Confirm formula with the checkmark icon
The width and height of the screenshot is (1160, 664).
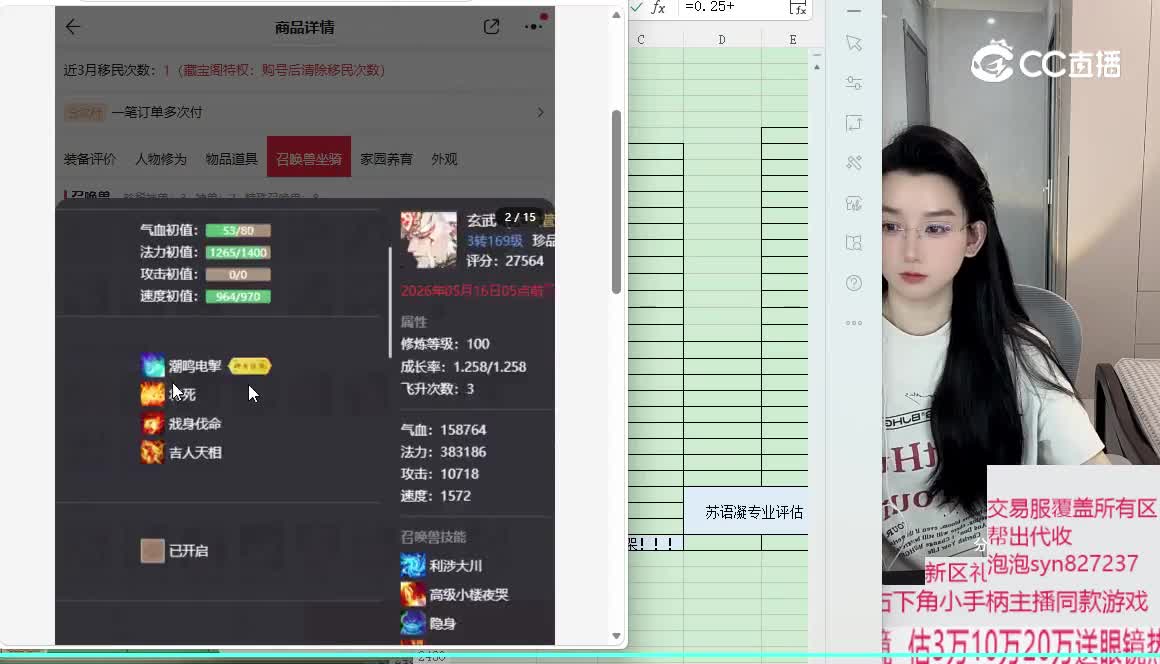pos(636,7)
